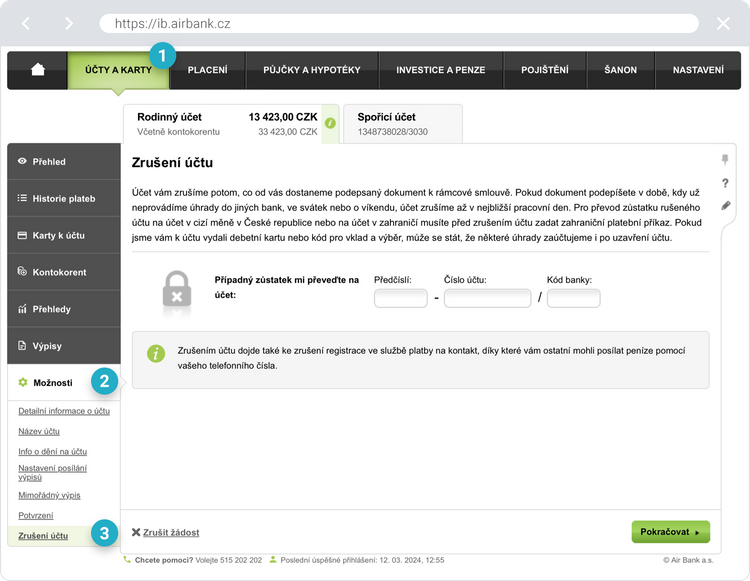This screenshot has width=750, height=581.
Task: Click the home icon in navigation bar
Action: click(x=38, y=70)
